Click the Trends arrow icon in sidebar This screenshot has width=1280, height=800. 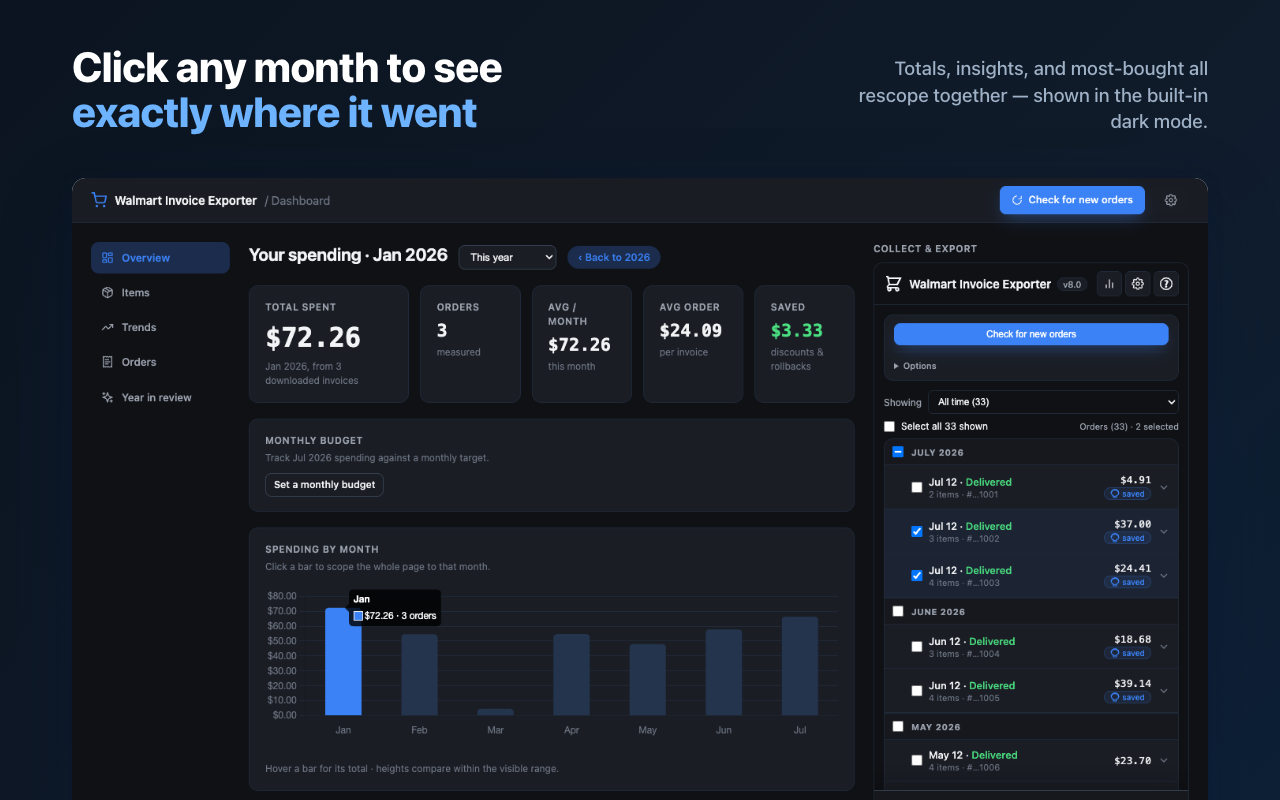pyautogui.click(x=108, y=327)
